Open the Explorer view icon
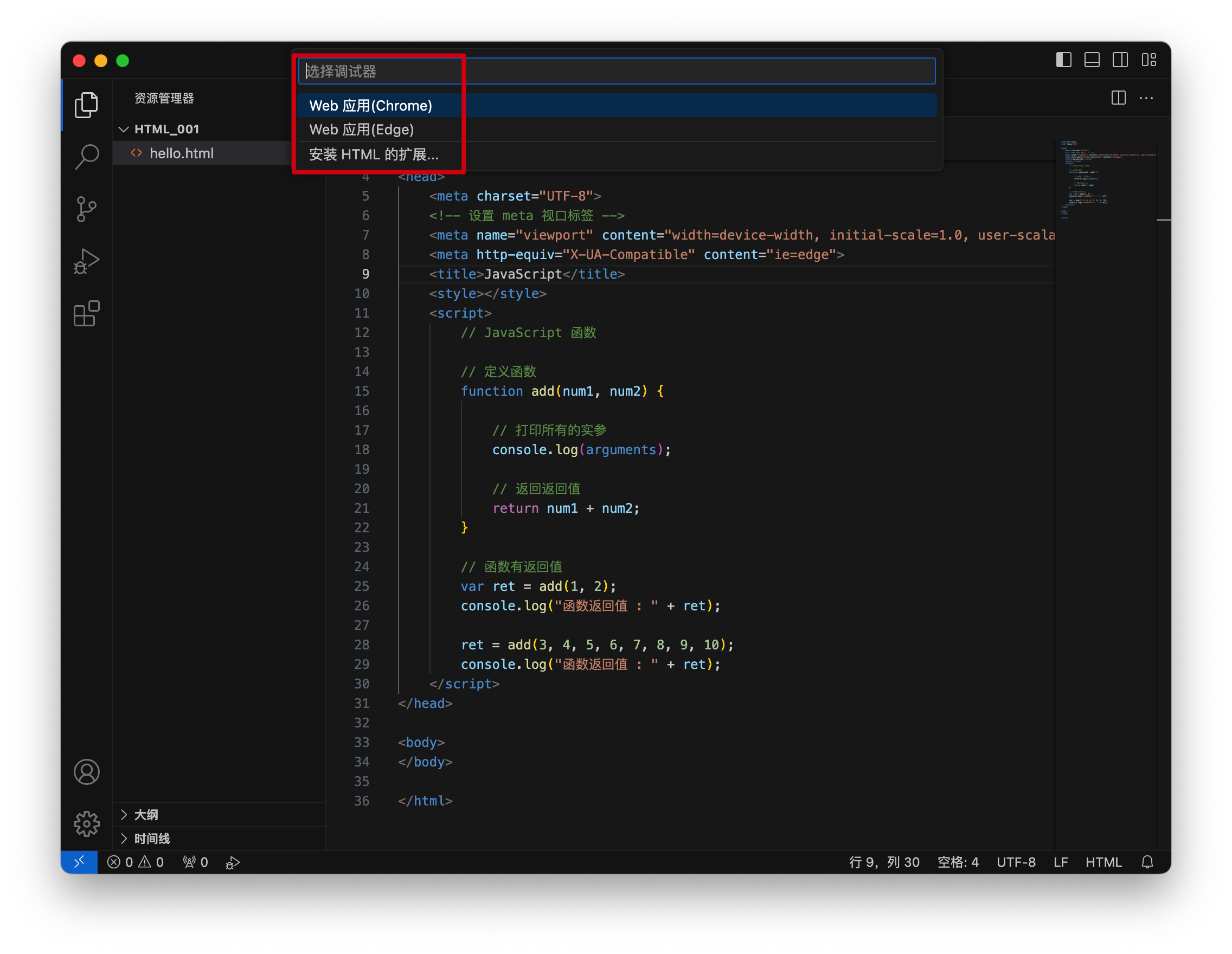The height and width of the screenshot is (954, 1232). tap(86, 105)
